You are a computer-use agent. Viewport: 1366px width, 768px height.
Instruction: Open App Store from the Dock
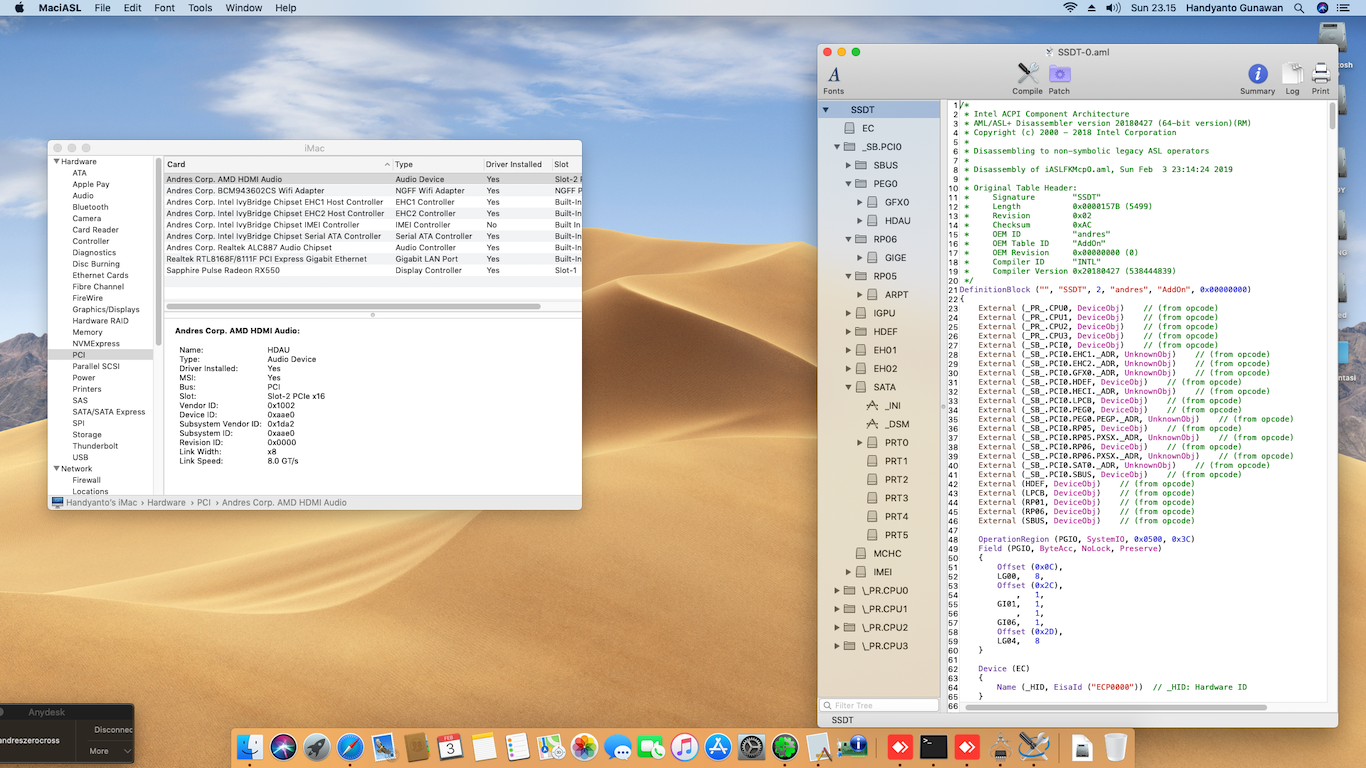coord(718,746)
